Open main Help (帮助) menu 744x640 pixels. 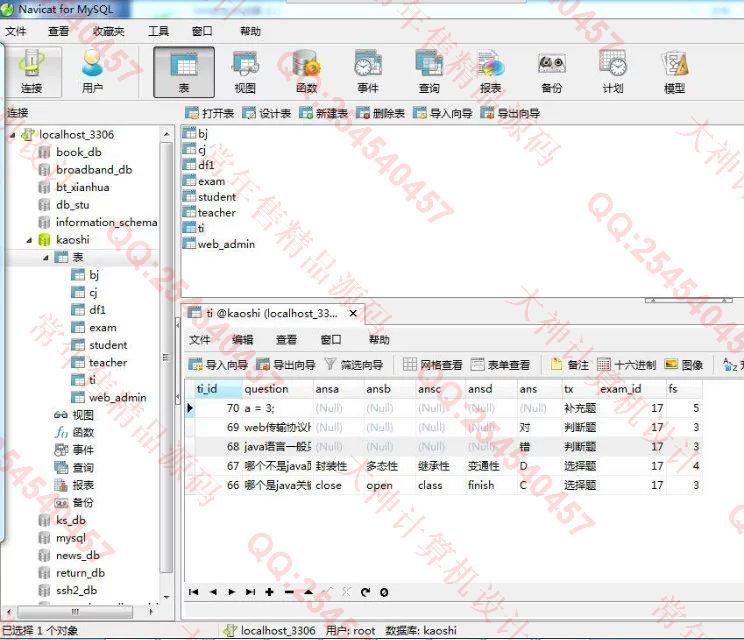click(250, 31)
